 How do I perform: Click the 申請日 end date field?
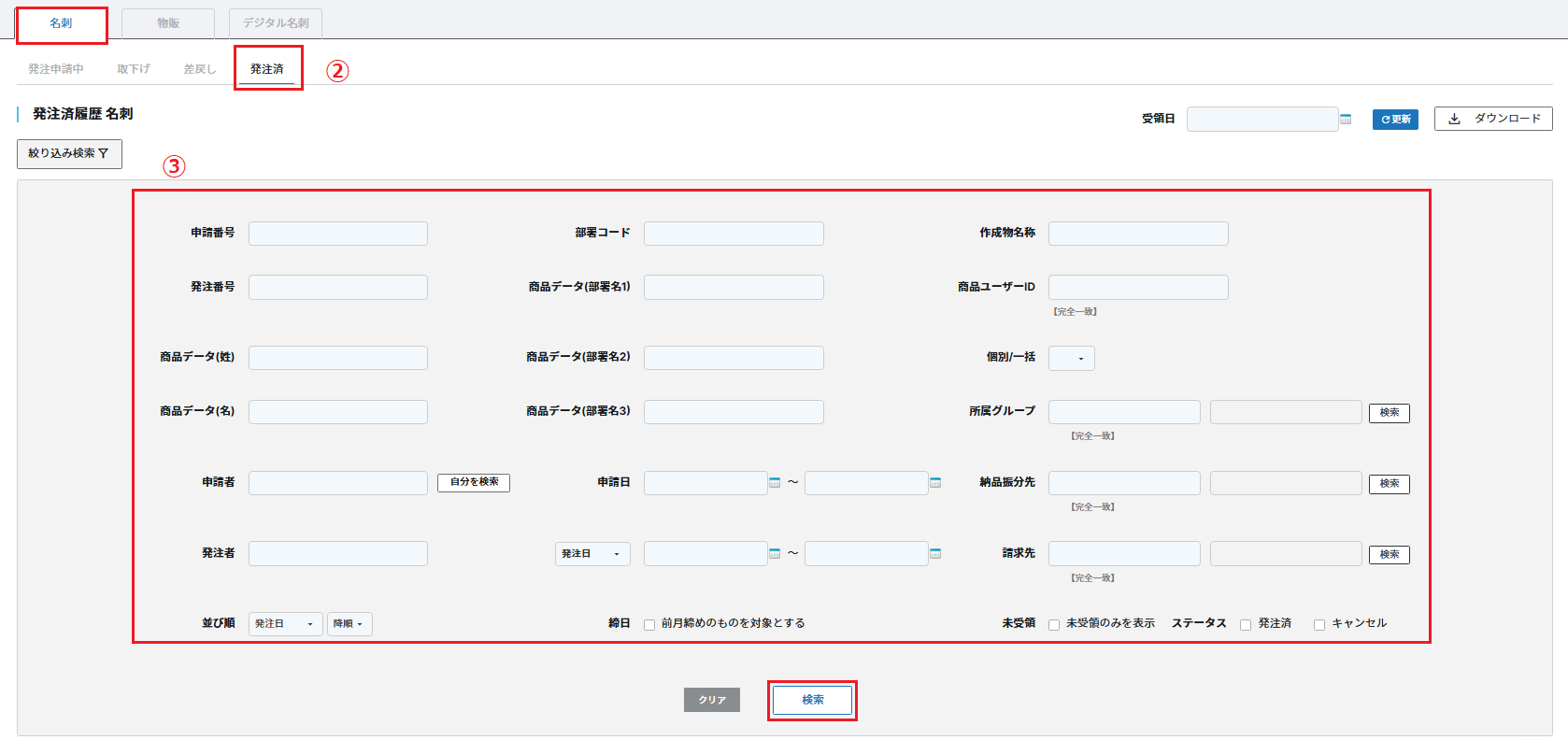(x=866, y=483)
